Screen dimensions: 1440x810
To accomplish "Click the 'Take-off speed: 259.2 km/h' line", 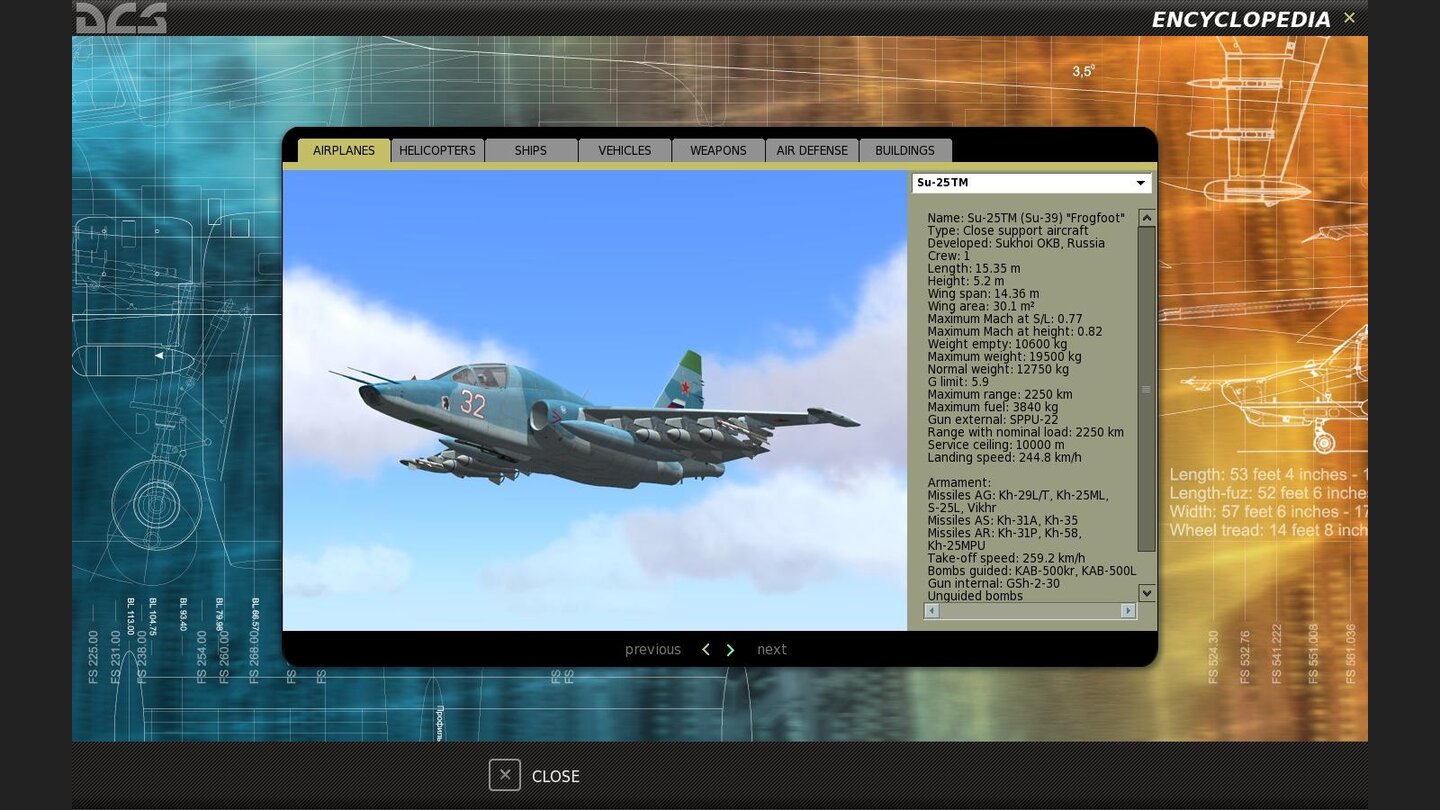I will (x=1006, y=558).
